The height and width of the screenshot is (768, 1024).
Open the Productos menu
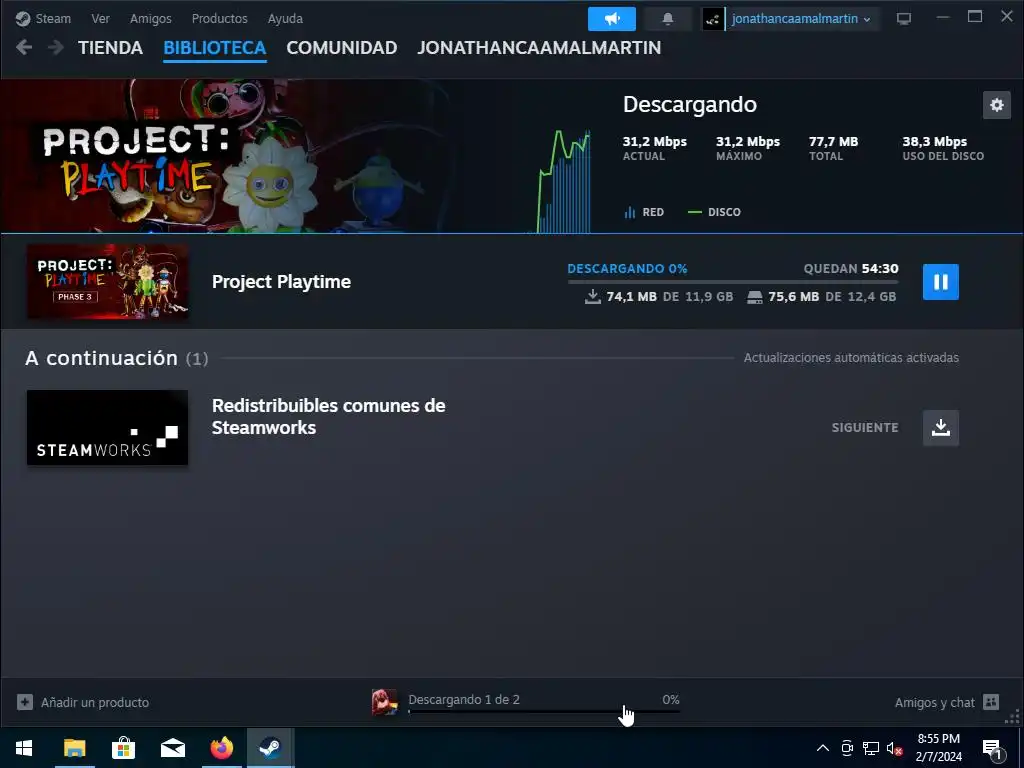pos(219,18)
